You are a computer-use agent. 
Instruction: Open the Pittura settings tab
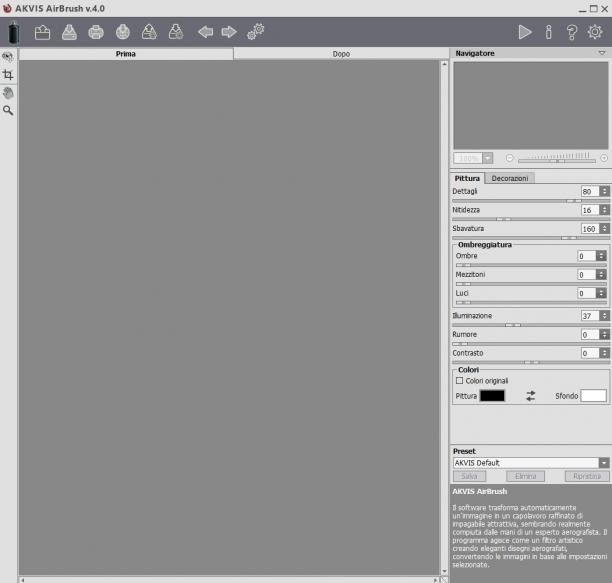[467, 178]
